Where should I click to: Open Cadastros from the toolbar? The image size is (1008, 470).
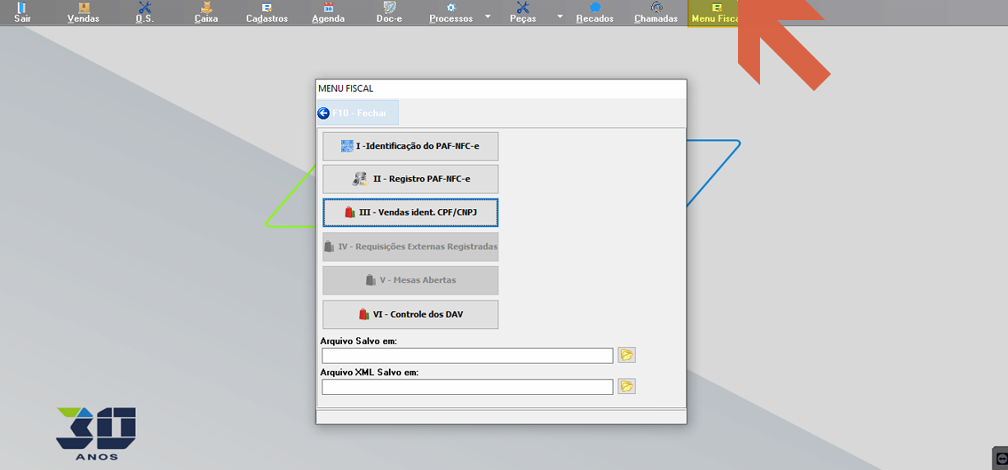(267, 13)
